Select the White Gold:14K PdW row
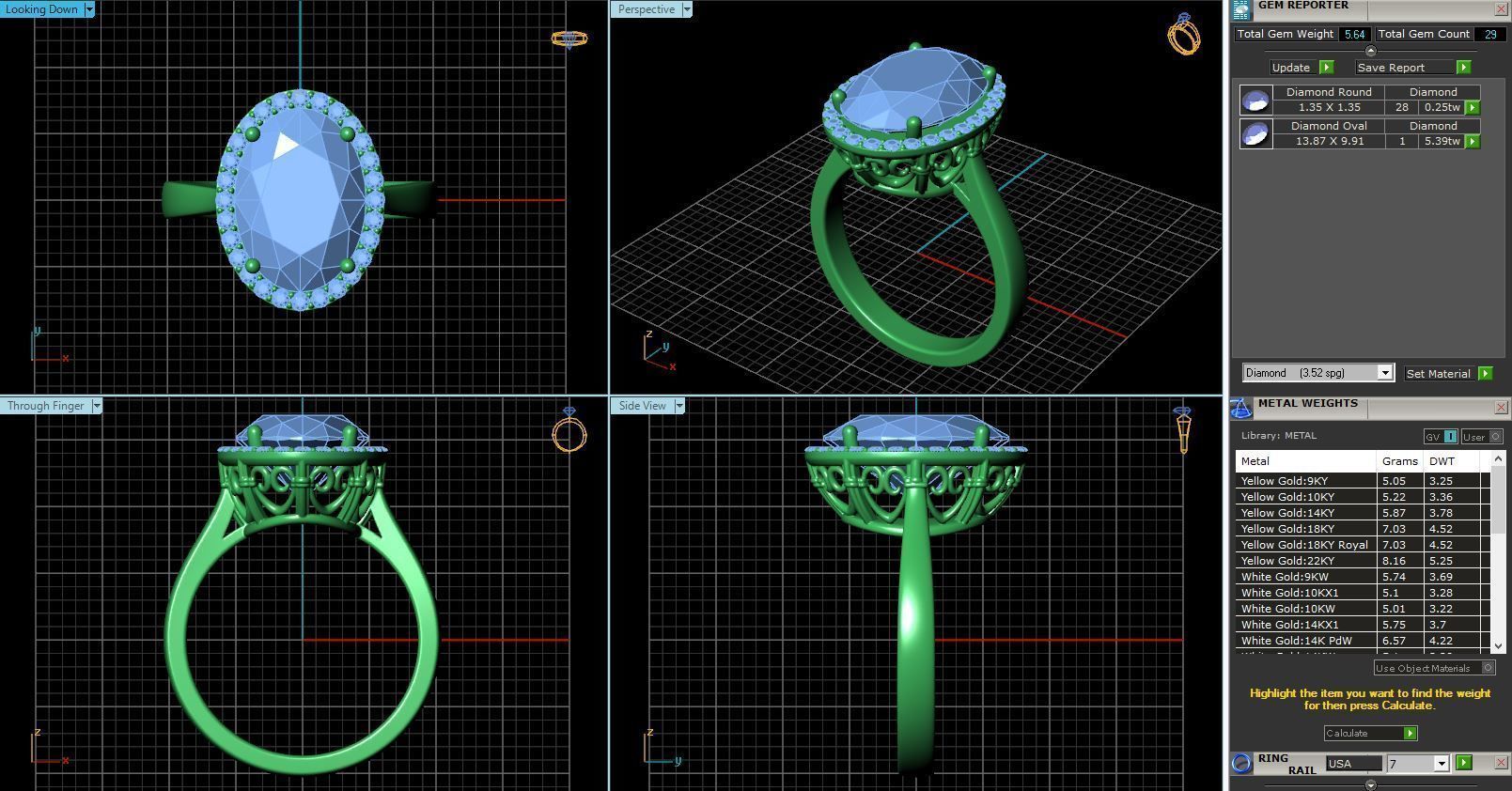1512x791 pixels. click(x=1362, y=641)
